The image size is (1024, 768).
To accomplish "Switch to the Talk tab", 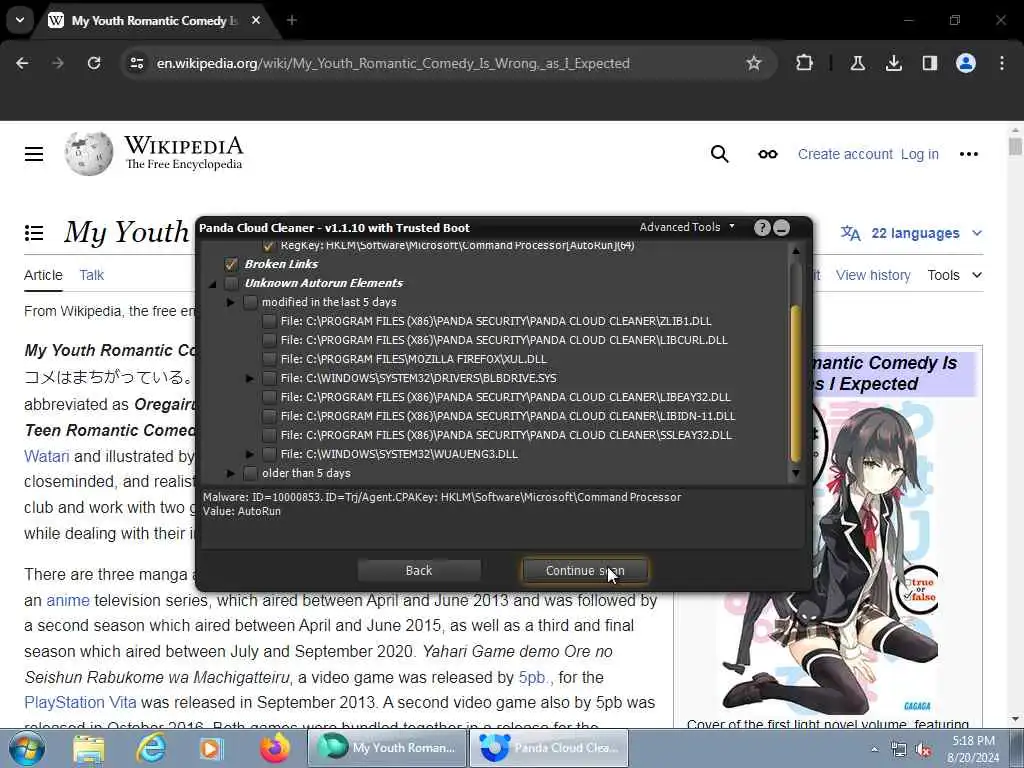I will (91, 275).
